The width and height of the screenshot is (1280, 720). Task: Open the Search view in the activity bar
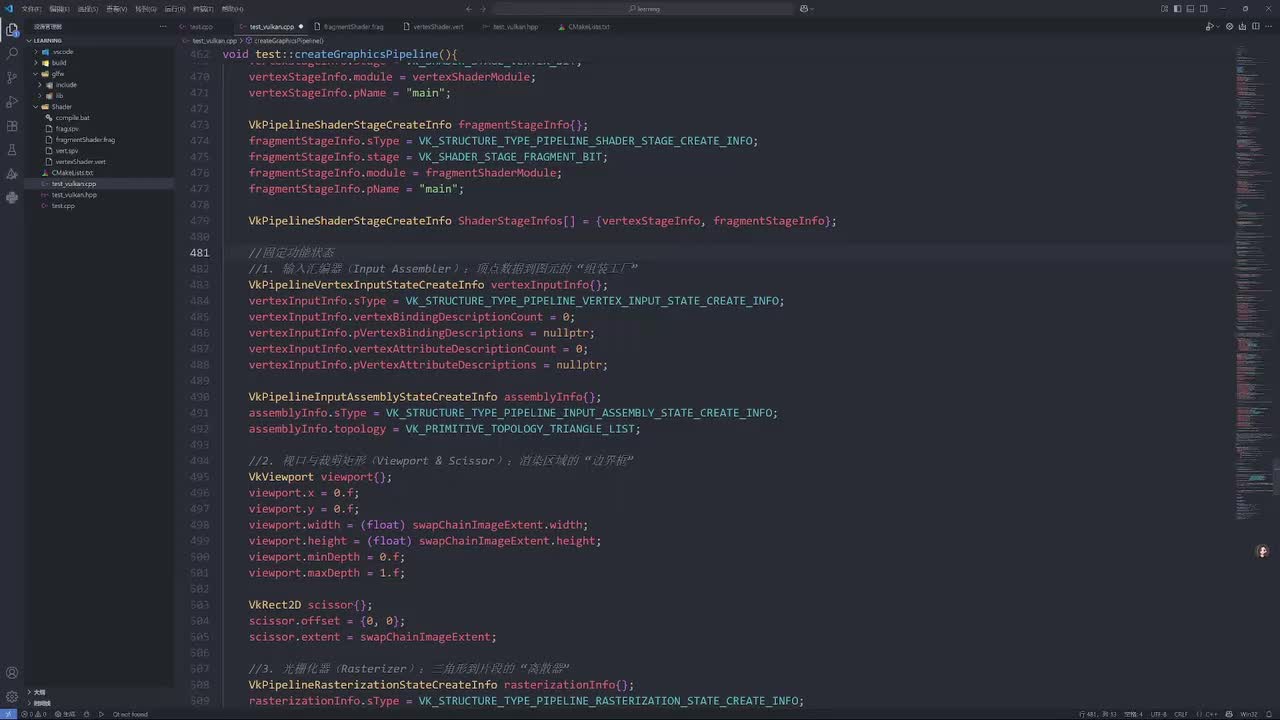pos(12,53)
